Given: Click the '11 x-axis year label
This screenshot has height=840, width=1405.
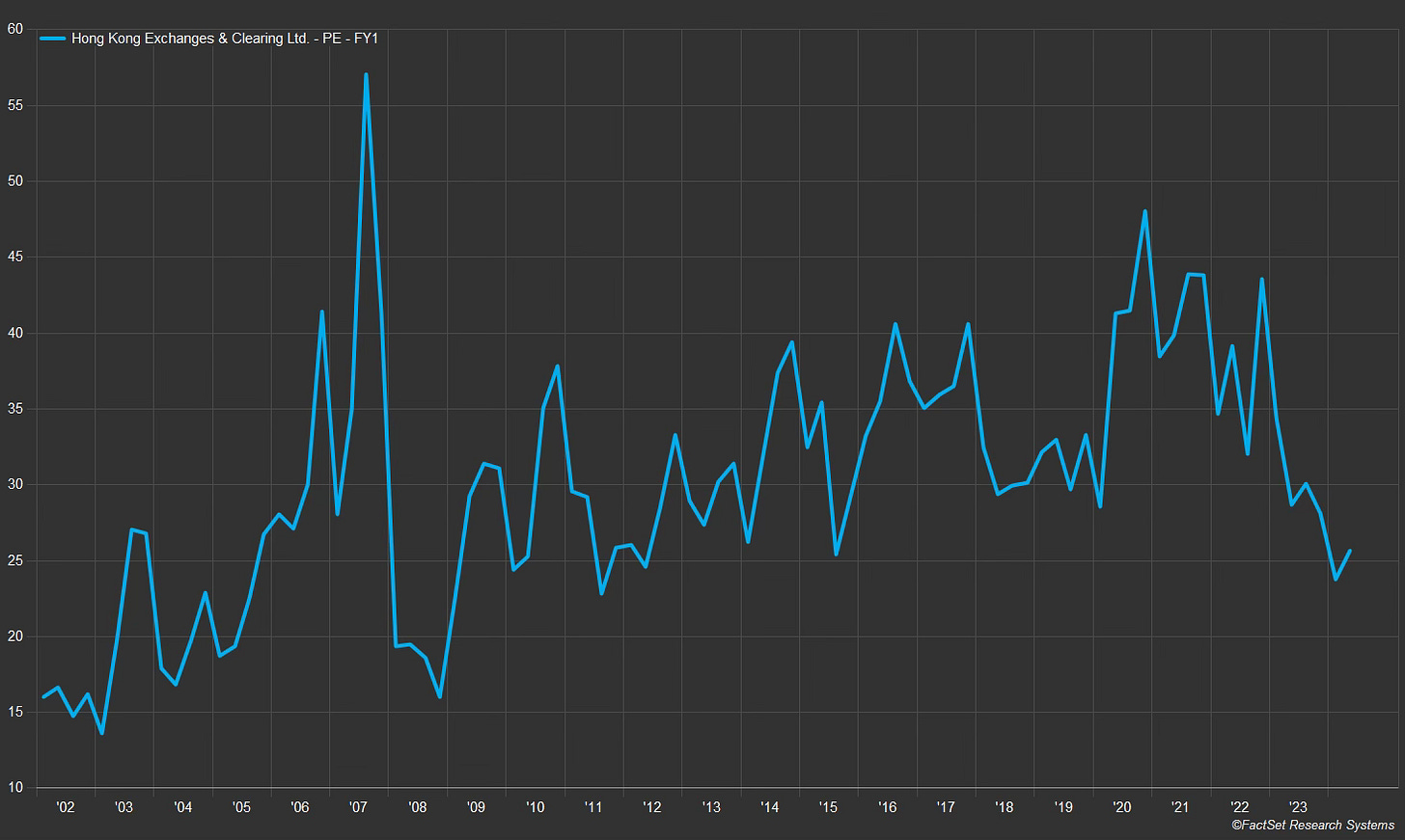Looking at the screenshot, I should pyautogui.click(x=593, y=807).
